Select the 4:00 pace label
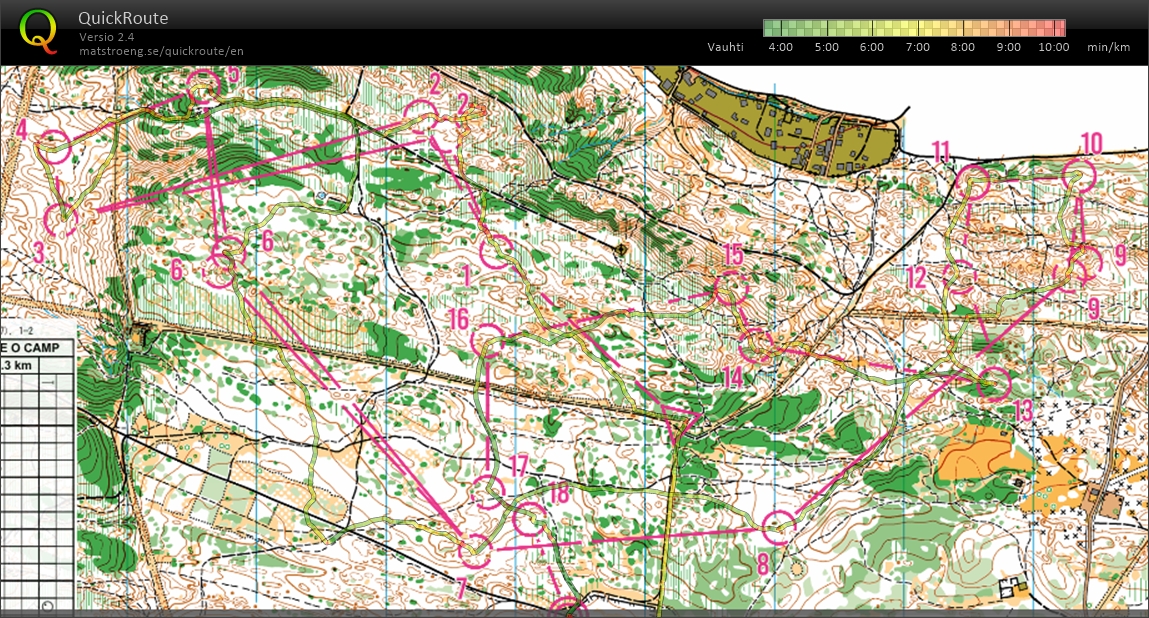1149x618 pixels. [781, 47]
